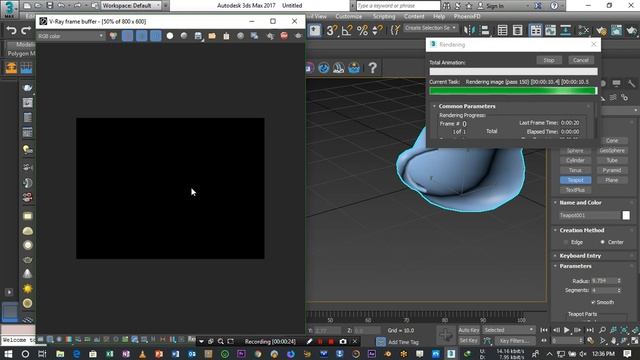Screen dimensions: 640x360
Task: Collapse the Parameters rollout
Action: coord(575,266)
